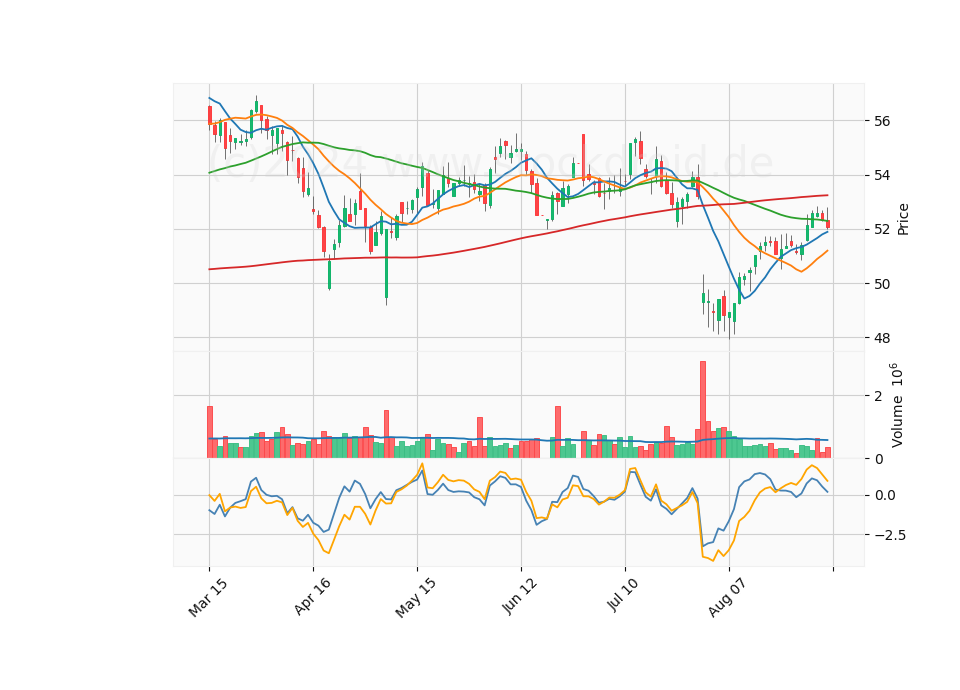Click the oscillator tick label "0.0"

pos(884,495)
